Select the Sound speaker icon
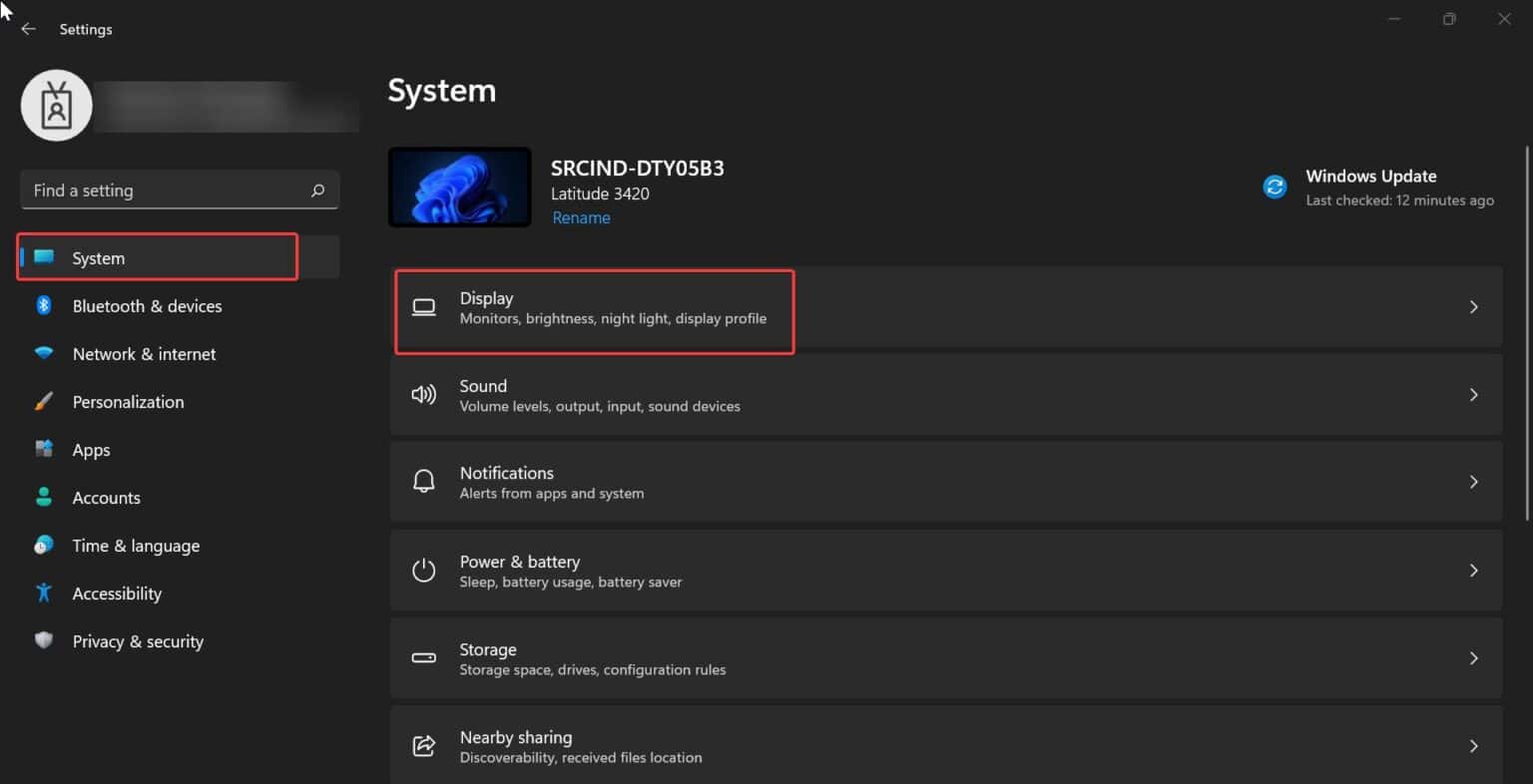 click(x=423, y=394)
